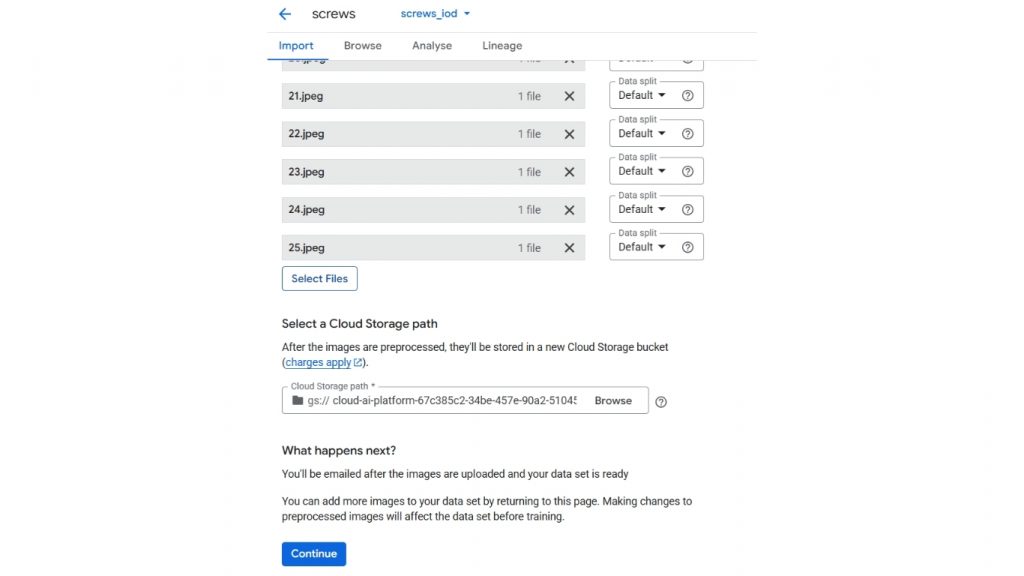Image resolution: width=1024 pixels, height=576 pixels.
Task: Open help for Cloud Storage path
Action: pyautogui.click(x=660, y=401)
